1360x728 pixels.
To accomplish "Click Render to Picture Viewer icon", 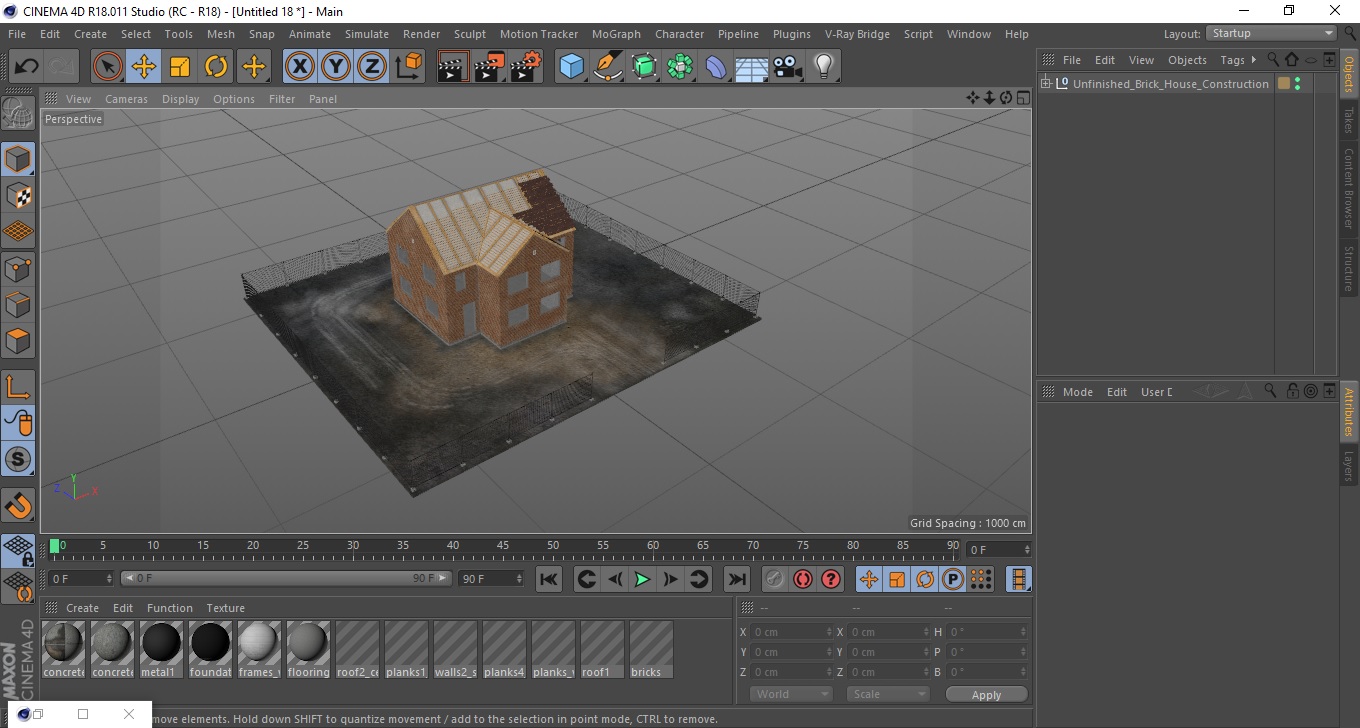I will click(x=489, y=67).
